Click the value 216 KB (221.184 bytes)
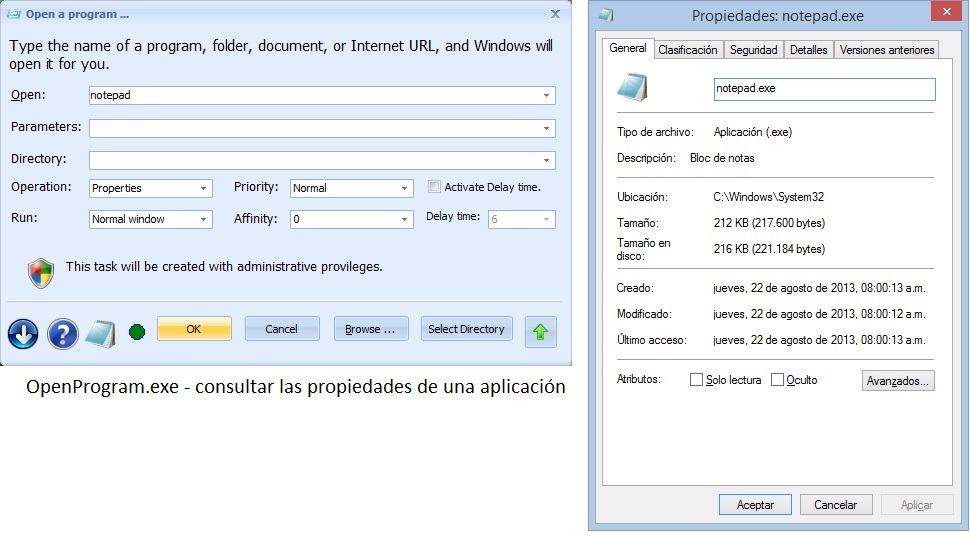Screen dimensions: 970x537 click(x=769, y=249)
